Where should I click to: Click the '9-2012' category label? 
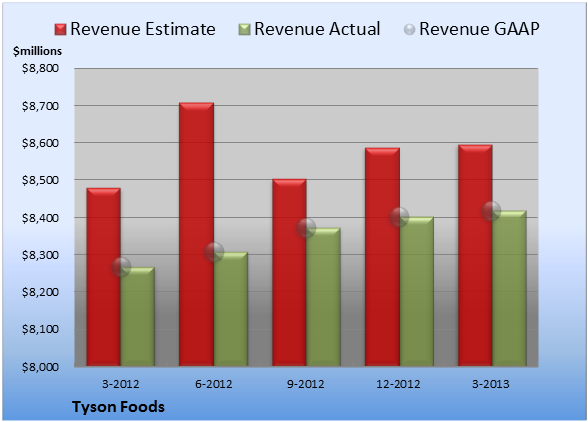pyautogui.click(x=306, y=384)
